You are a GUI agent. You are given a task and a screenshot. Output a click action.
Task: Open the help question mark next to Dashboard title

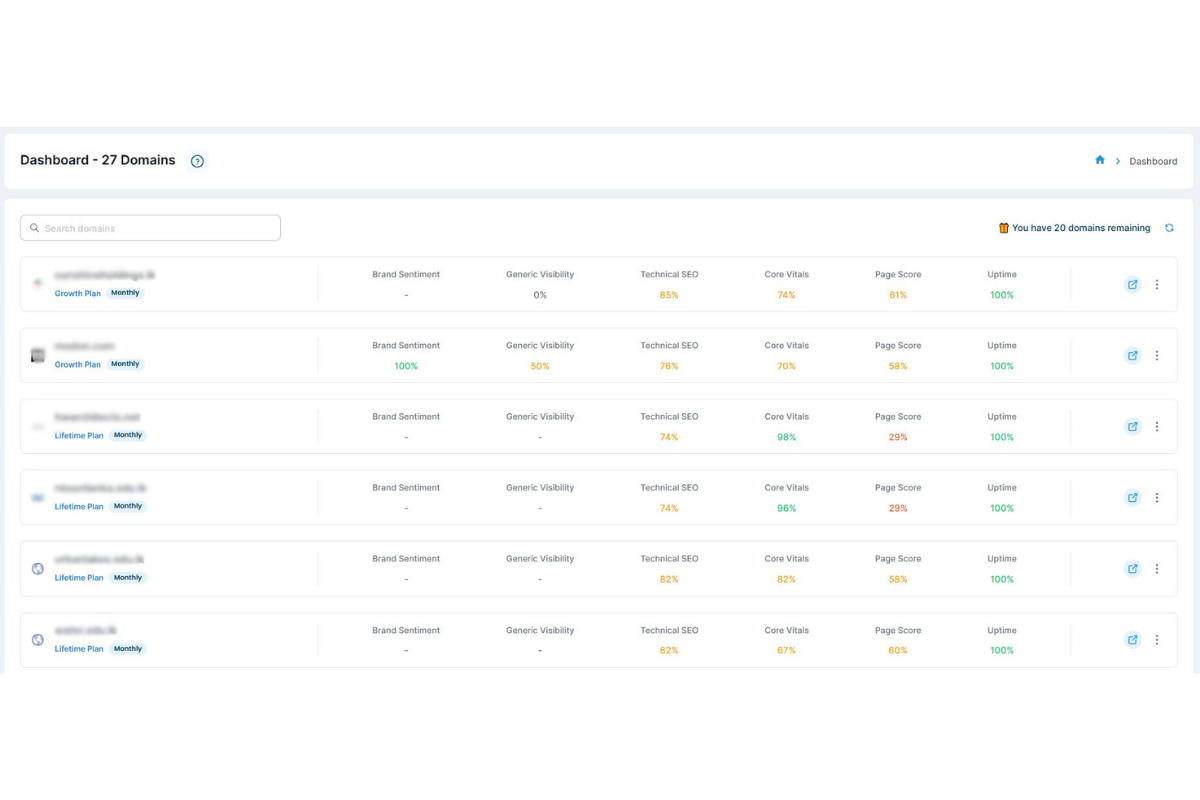[x=197, y=160]
